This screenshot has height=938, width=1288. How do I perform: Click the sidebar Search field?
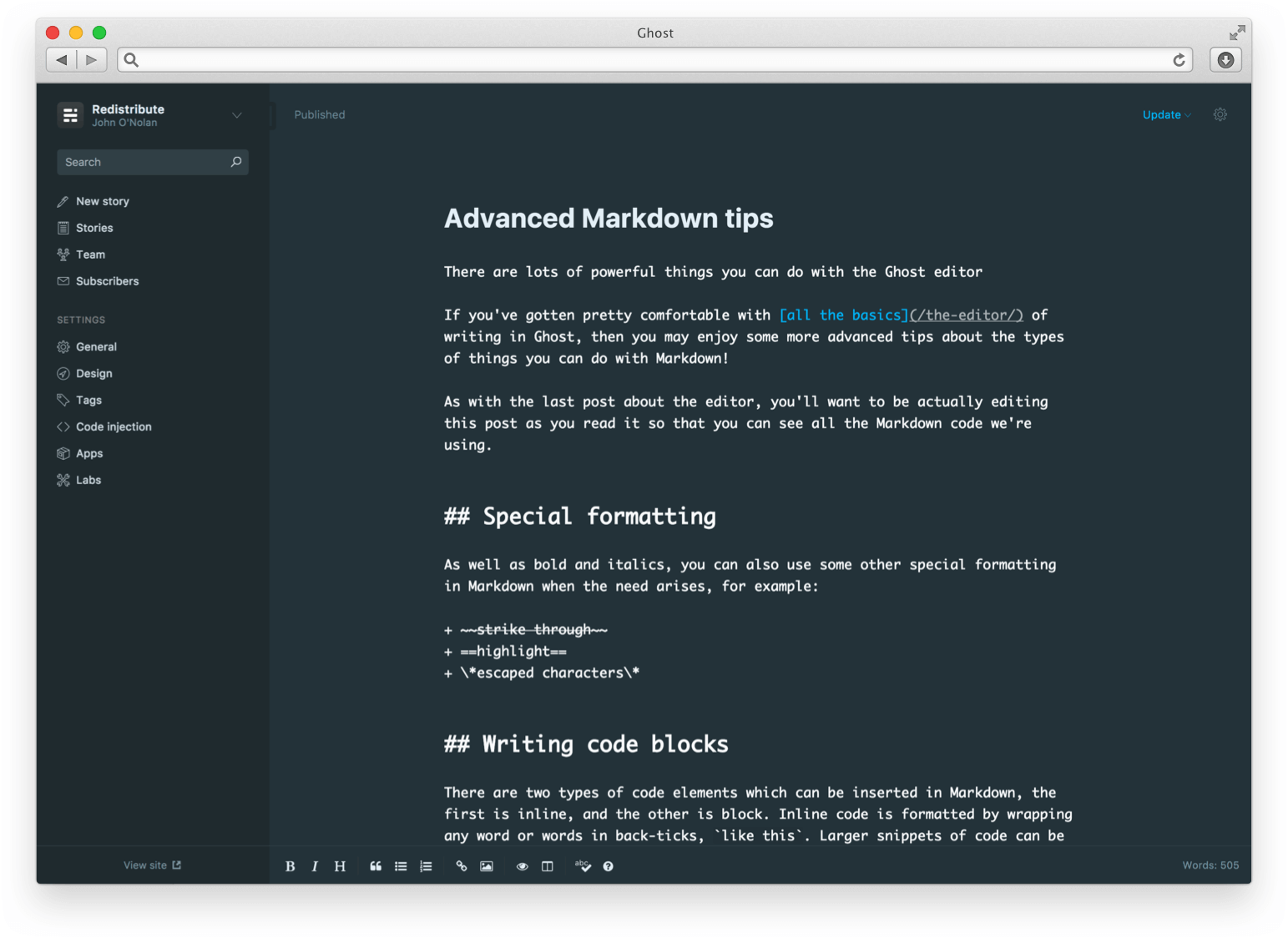(x=142, y=162)
